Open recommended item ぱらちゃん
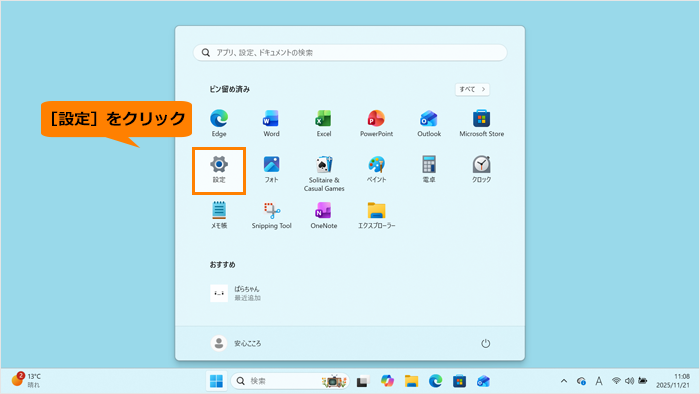The height and width of the screenshot is (394, 700). click(x=236, y=293)
